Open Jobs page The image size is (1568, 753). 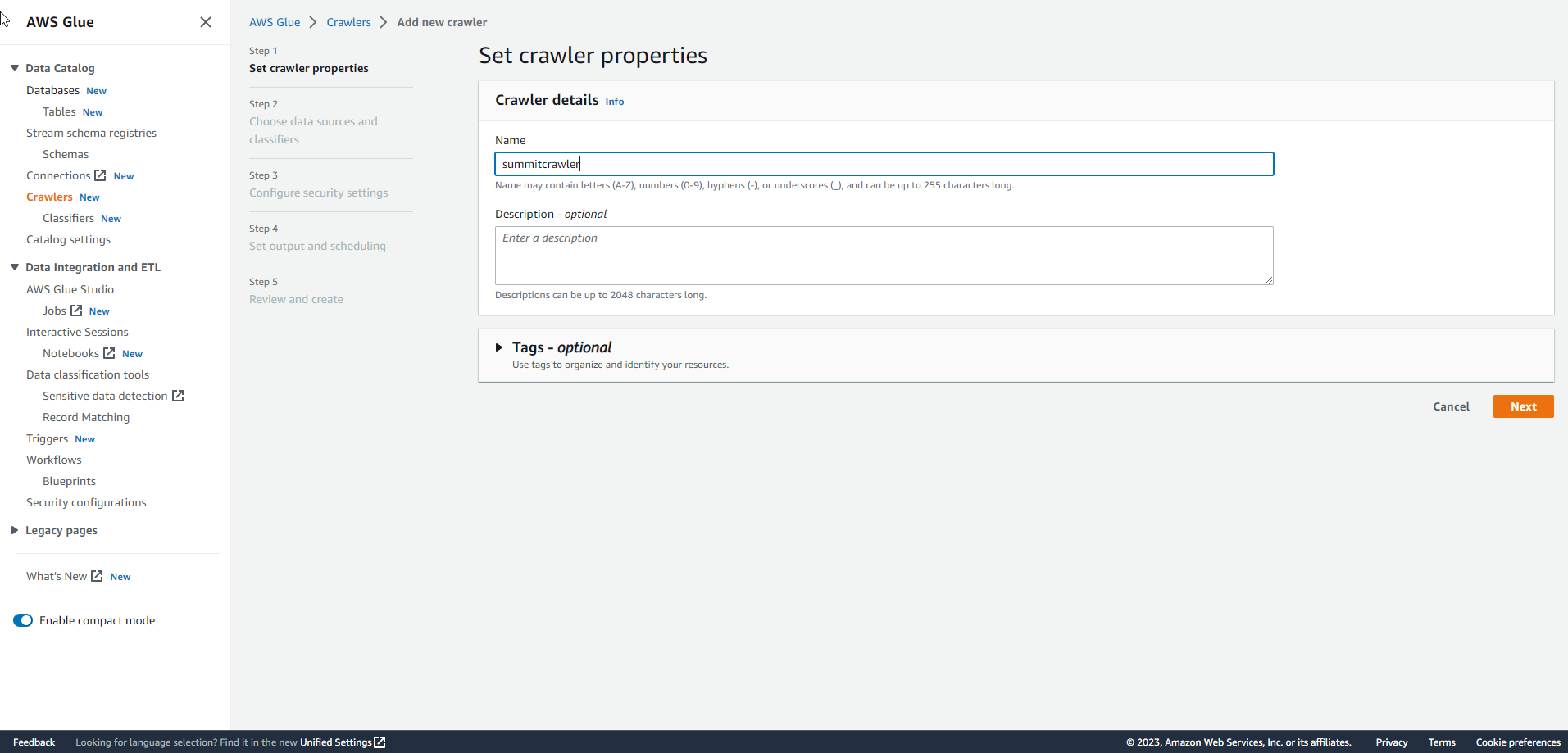click(54, 311)
